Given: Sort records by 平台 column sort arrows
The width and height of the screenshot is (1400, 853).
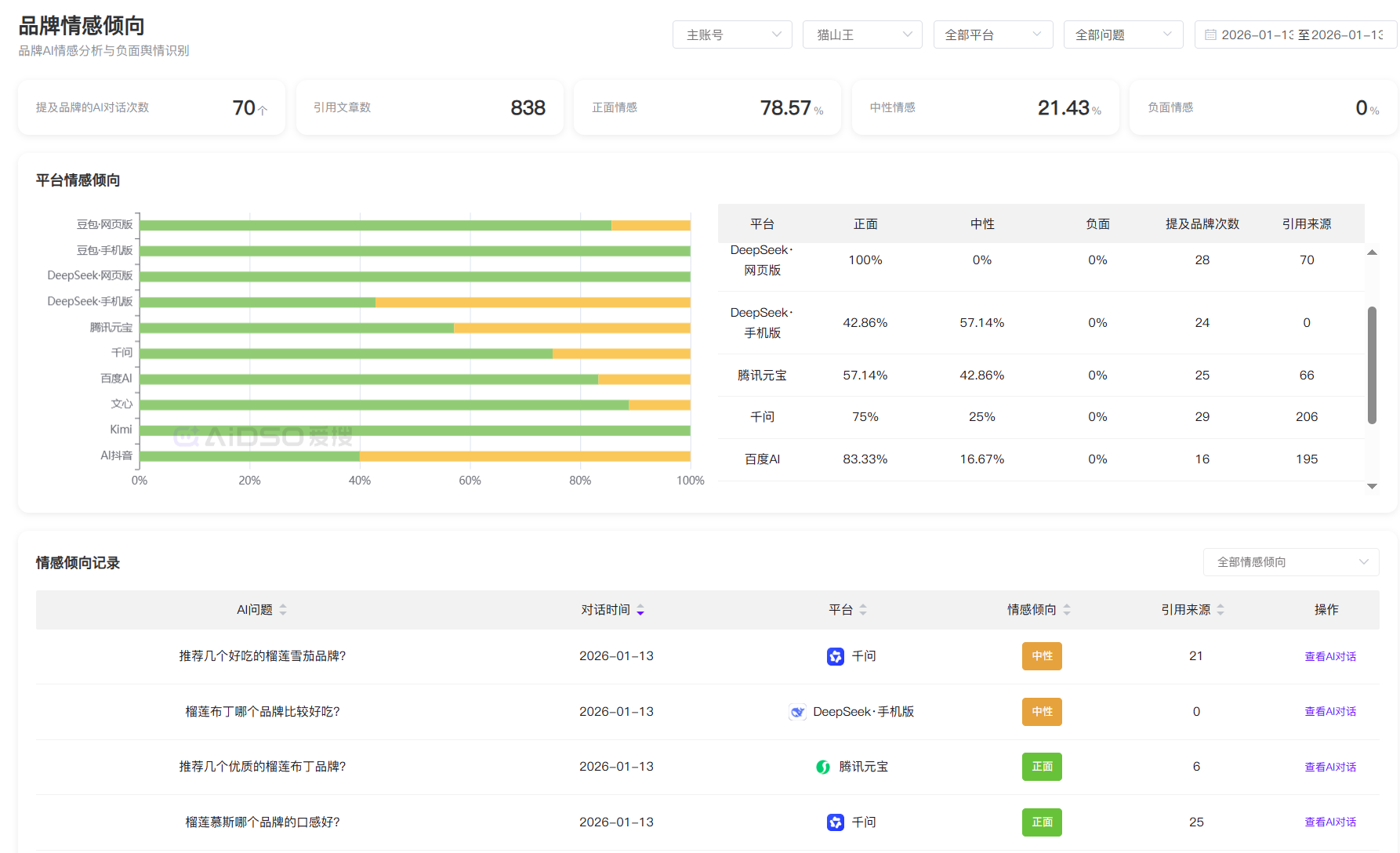Looking at the screenshot, I should tap(863, 610).
